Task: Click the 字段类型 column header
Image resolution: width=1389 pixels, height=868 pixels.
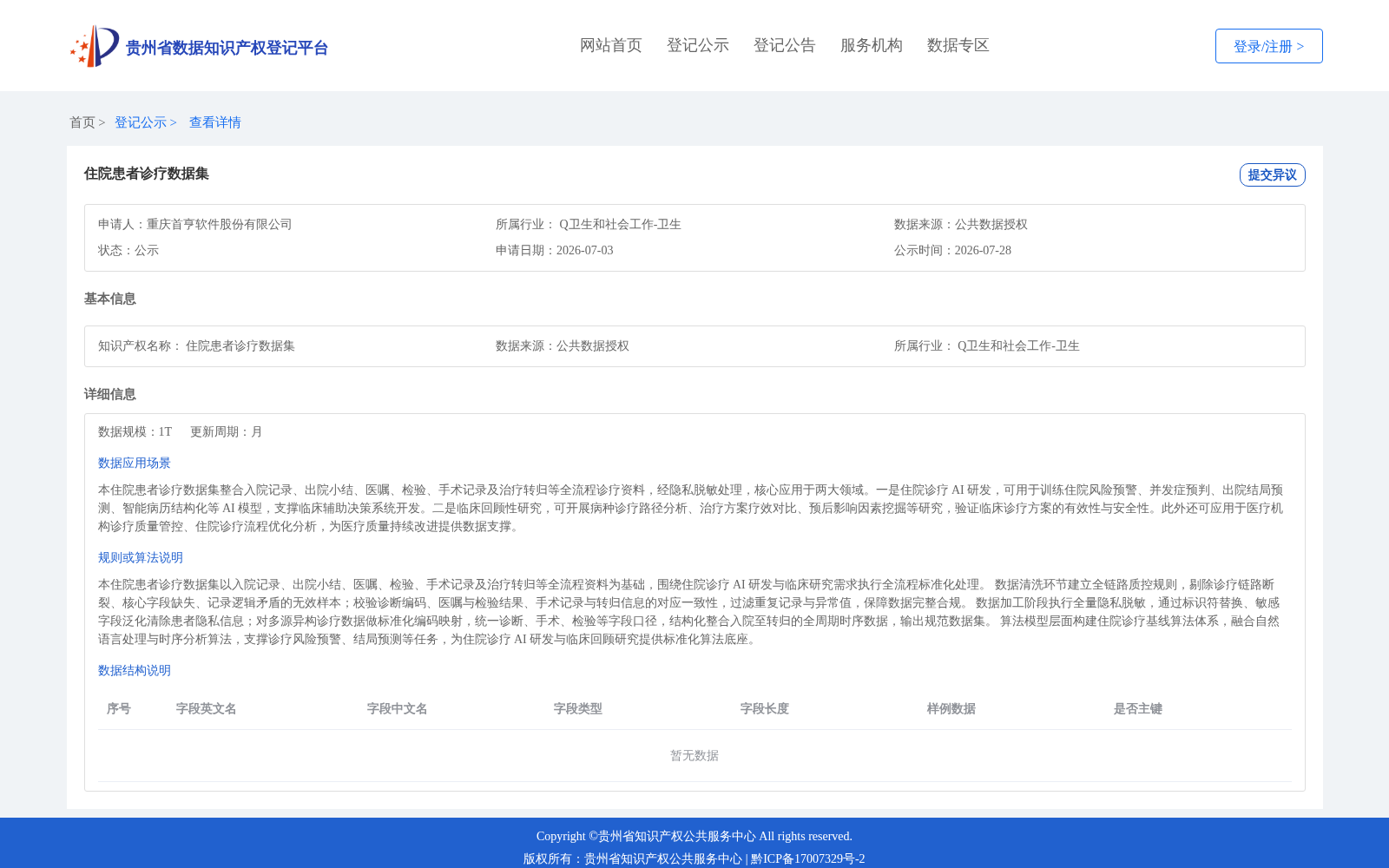Action: [578, 708]
